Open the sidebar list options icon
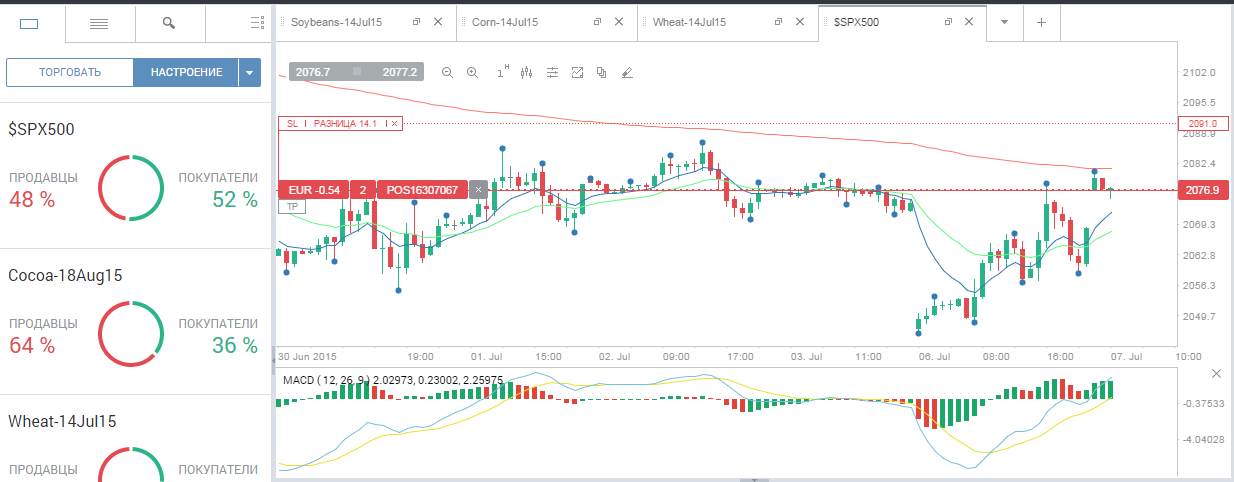This screenshot has height=482, width=1234. (257, 22)
